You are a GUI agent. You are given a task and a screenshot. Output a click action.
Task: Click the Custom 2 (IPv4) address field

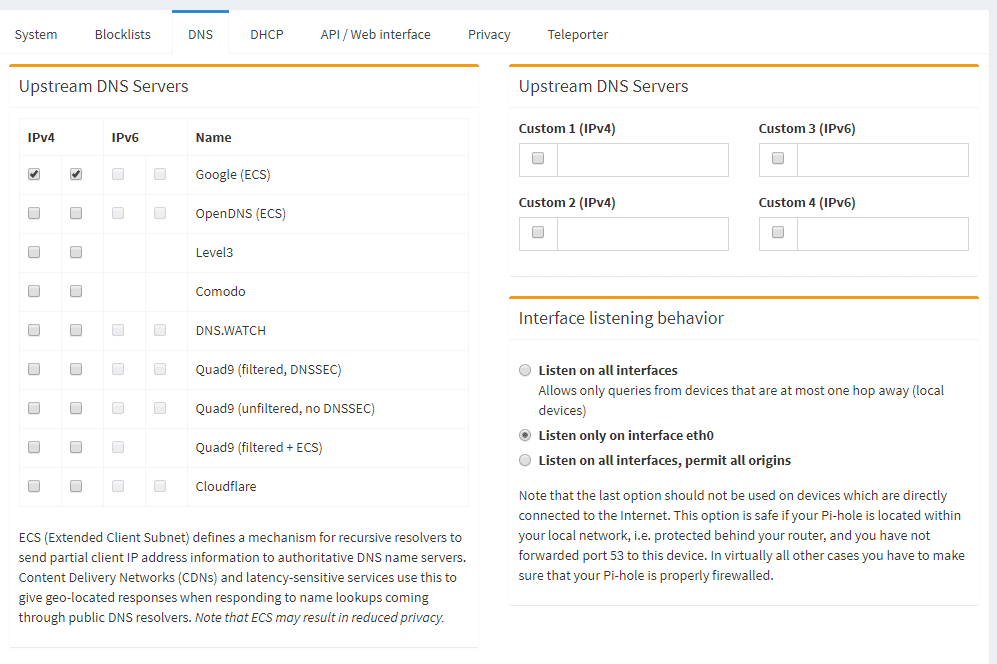pos(642,234)
